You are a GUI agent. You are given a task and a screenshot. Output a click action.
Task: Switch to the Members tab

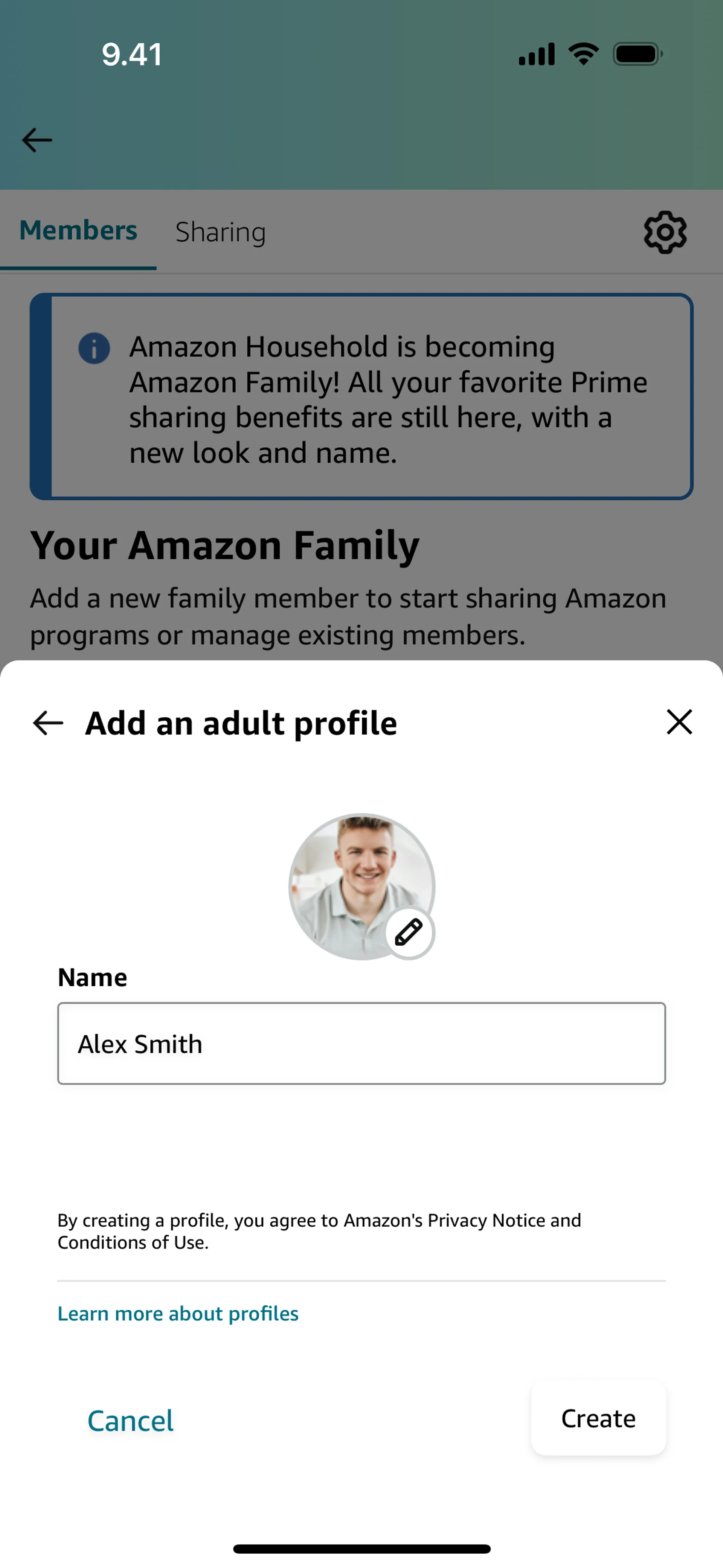coord(78,231)
